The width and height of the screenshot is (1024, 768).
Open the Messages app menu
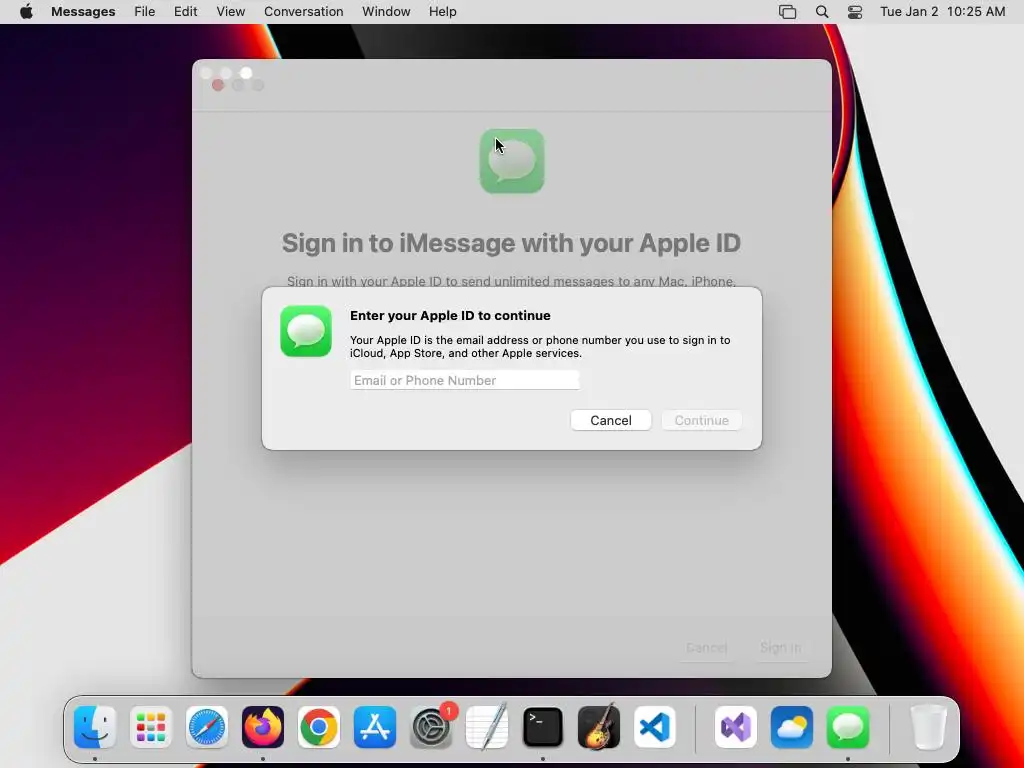coord(83,12)
